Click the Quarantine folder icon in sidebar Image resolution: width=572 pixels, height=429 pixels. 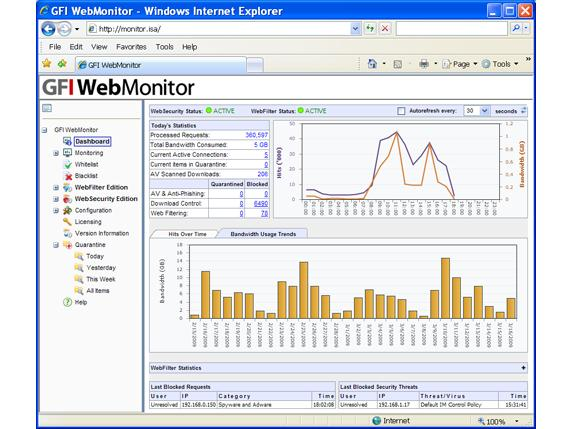click(67, 245)
